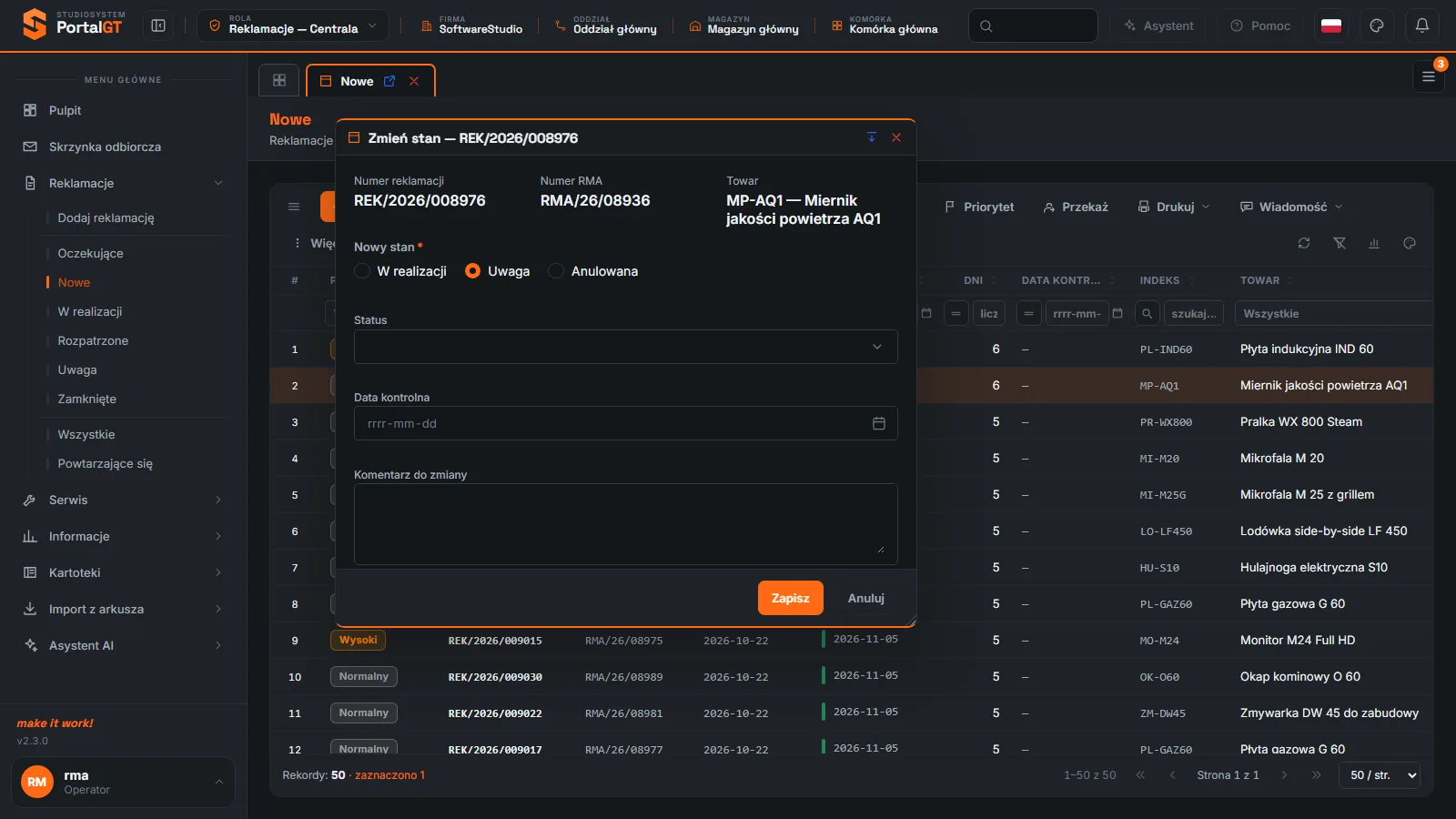Expand the Kartoteki menu section

[123, 572]
